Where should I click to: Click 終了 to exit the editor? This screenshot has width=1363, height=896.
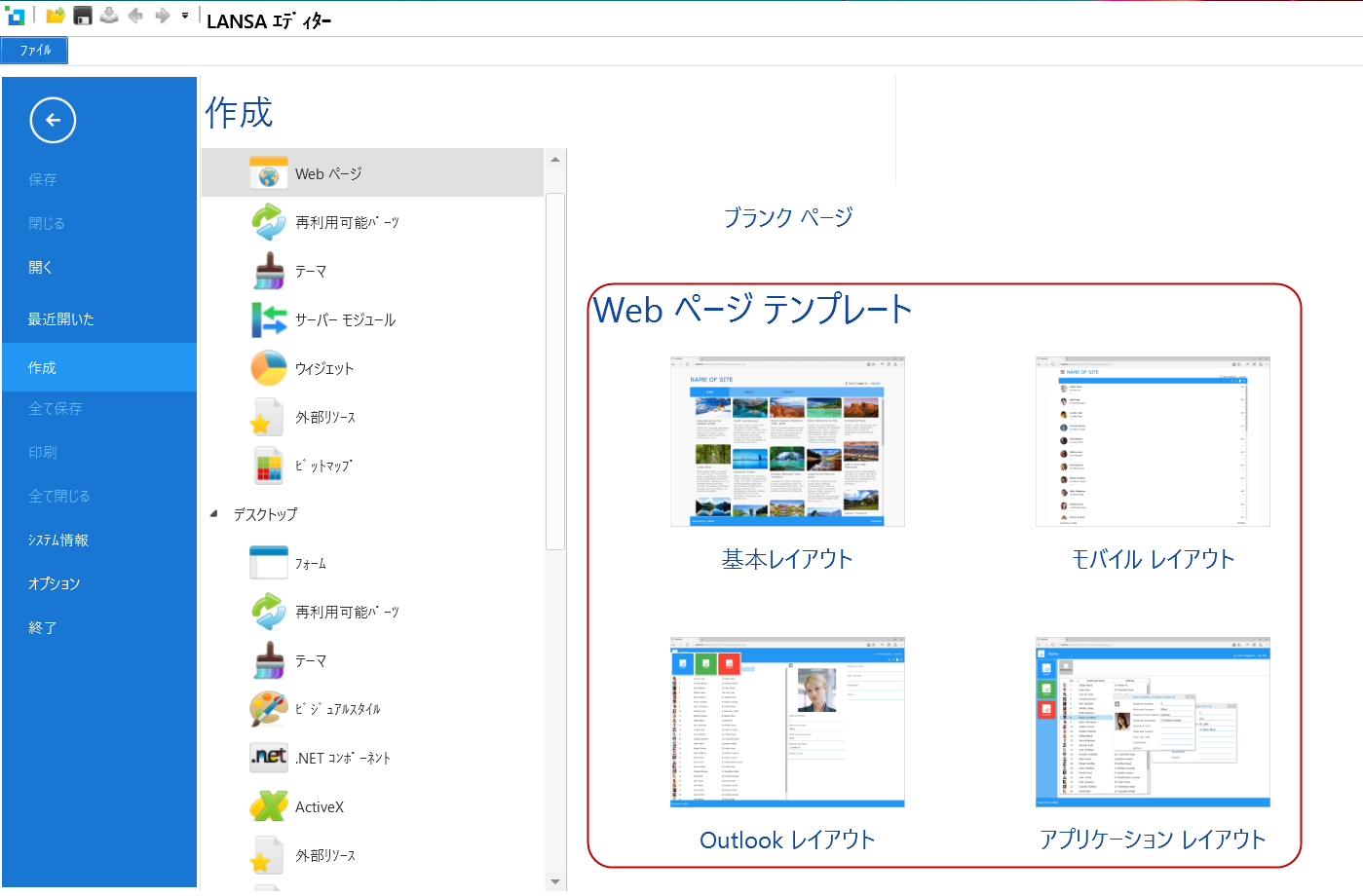tap(43, 627)
